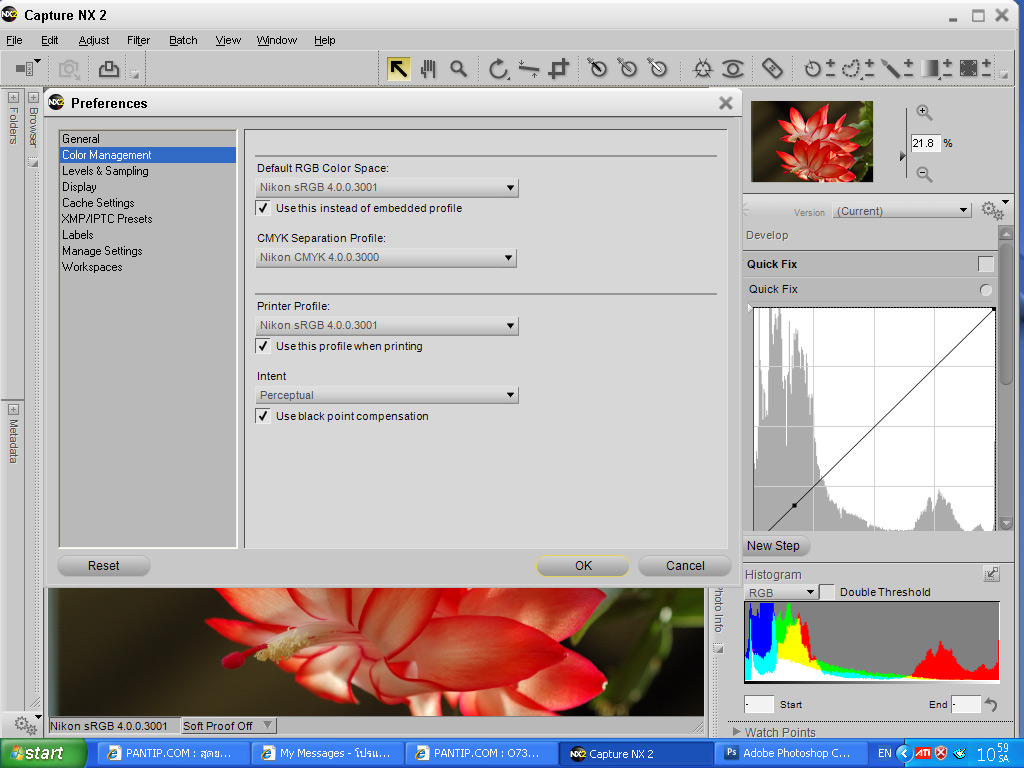Select the Direct Select arrow tool
The width and height of the screenshot is (1024, 768).
pyautogui.click(x=398, y=68)
